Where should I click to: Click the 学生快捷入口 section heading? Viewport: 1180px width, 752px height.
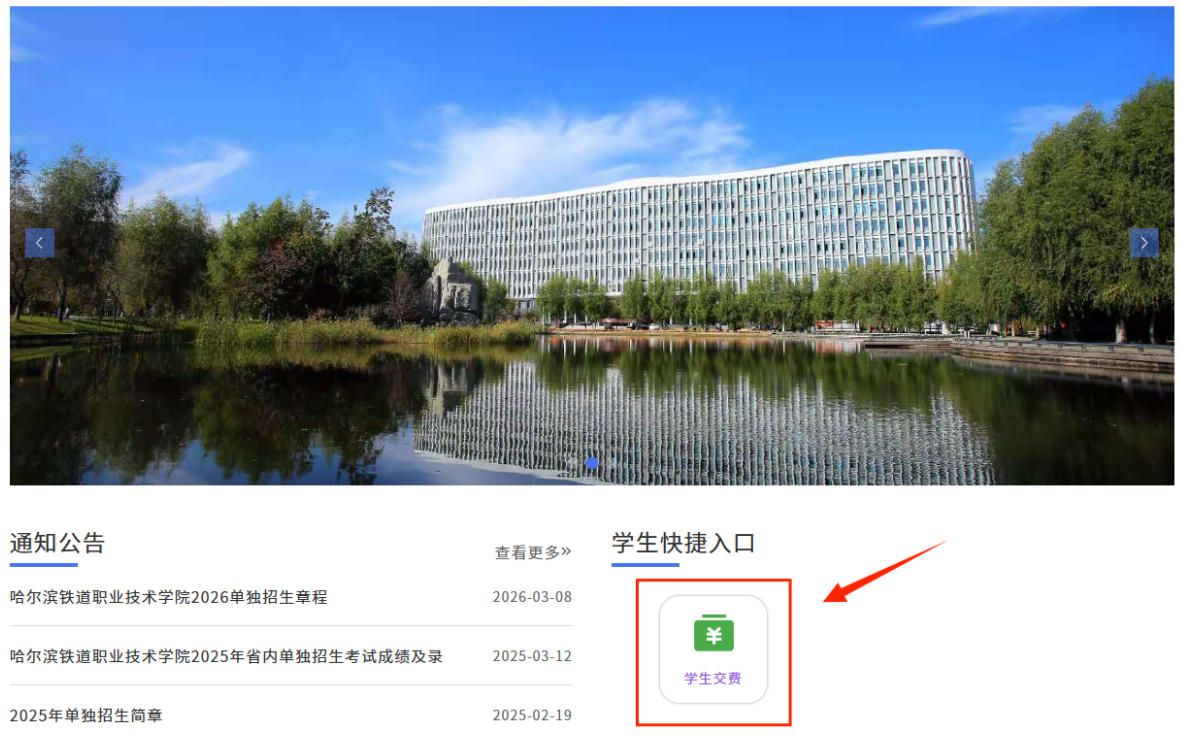tap(683, 543)
